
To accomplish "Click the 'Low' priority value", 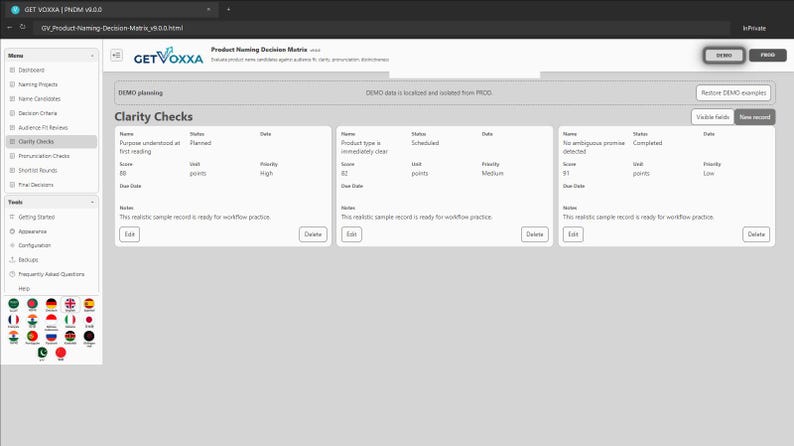I will pyautogui.click(x=708, y=173).
